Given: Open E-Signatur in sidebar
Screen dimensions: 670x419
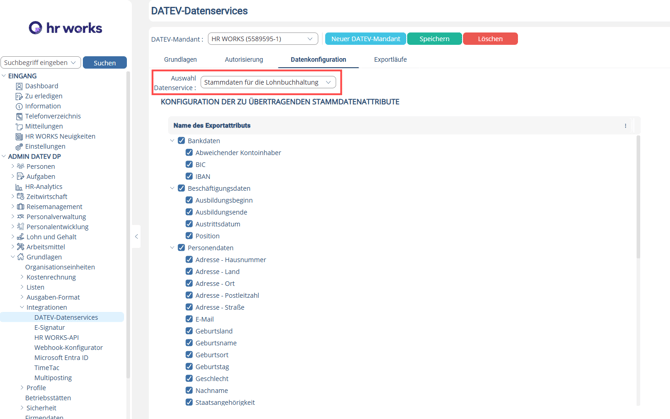Looking at the screenshot, I should [x=50, y=328].
